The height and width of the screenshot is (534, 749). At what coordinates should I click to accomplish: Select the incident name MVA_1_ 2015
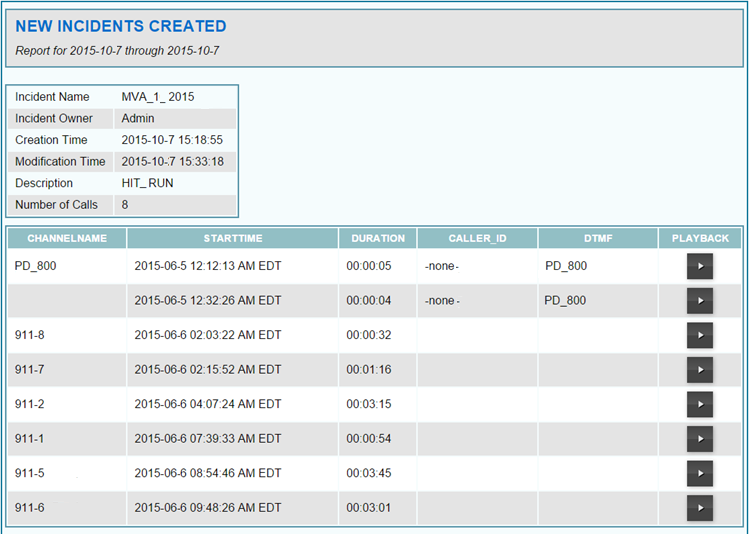(158, 97)
